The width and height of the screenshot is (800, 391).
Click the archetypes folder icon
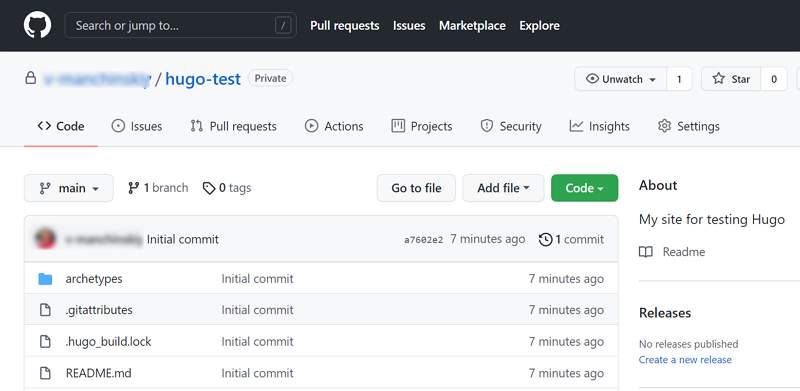pyautogui.click(x=45, y=279)
